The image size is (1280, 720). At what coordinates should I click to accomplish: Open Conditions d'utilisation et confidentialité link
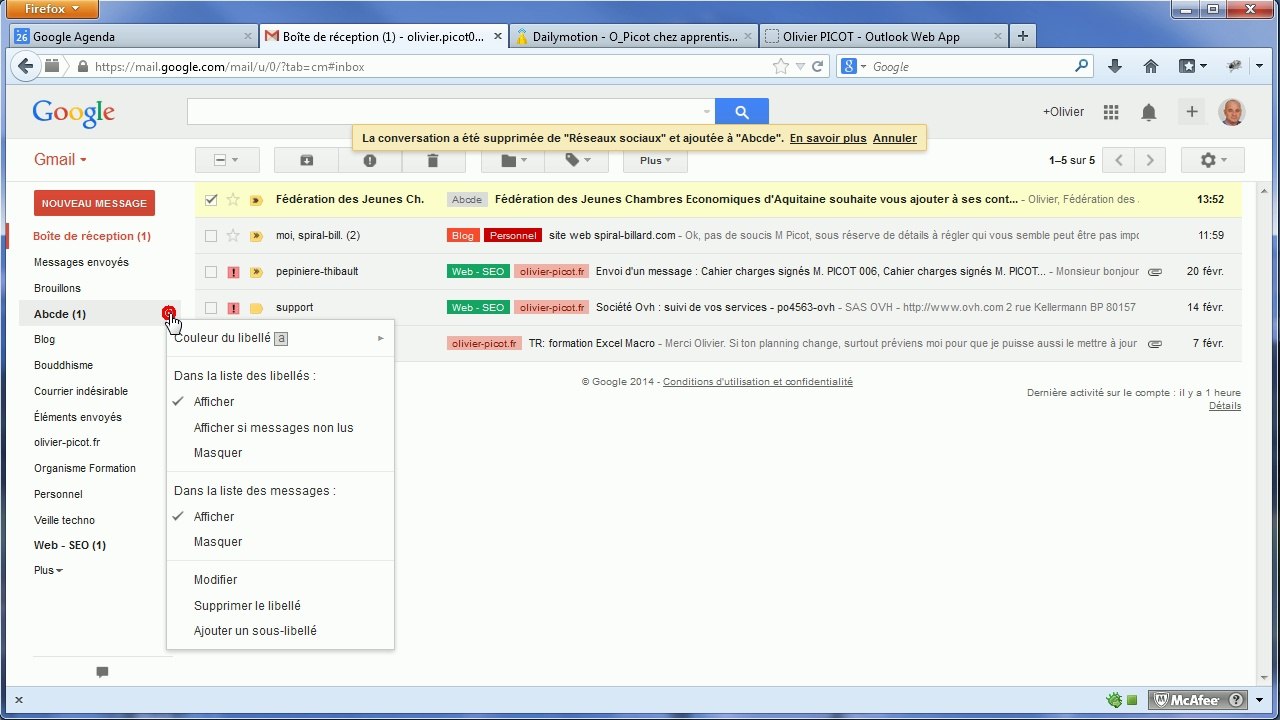[x=758, y=382]
